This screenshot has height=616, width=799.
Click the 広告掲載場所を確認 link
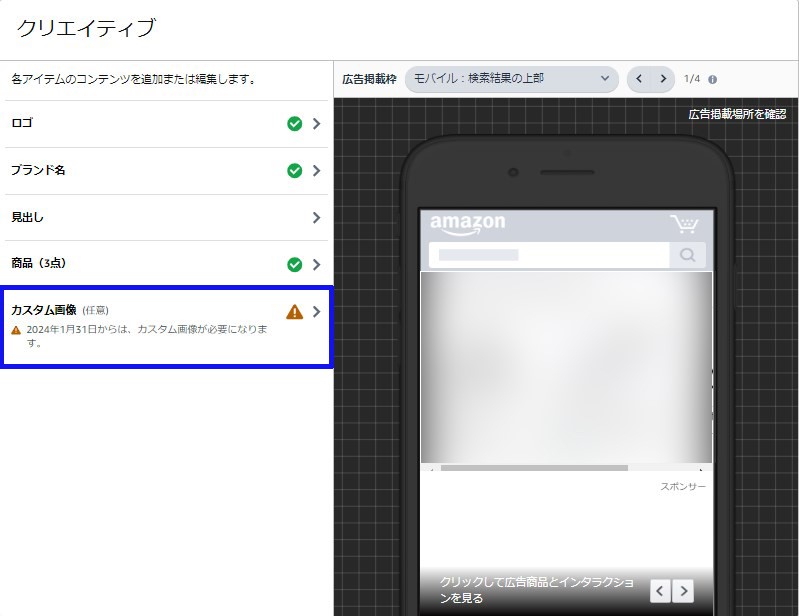click(737, 114)
